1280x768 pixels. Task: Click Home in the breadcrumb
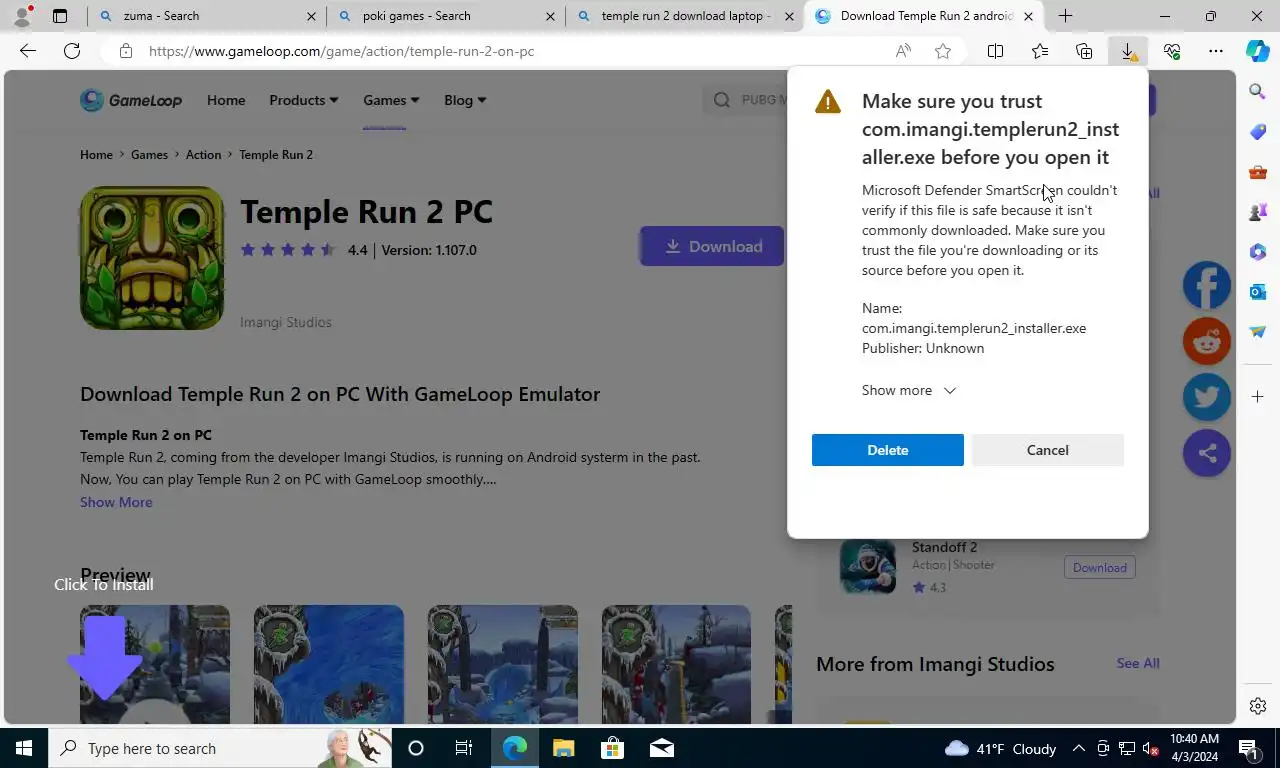[x=96, y=154]
